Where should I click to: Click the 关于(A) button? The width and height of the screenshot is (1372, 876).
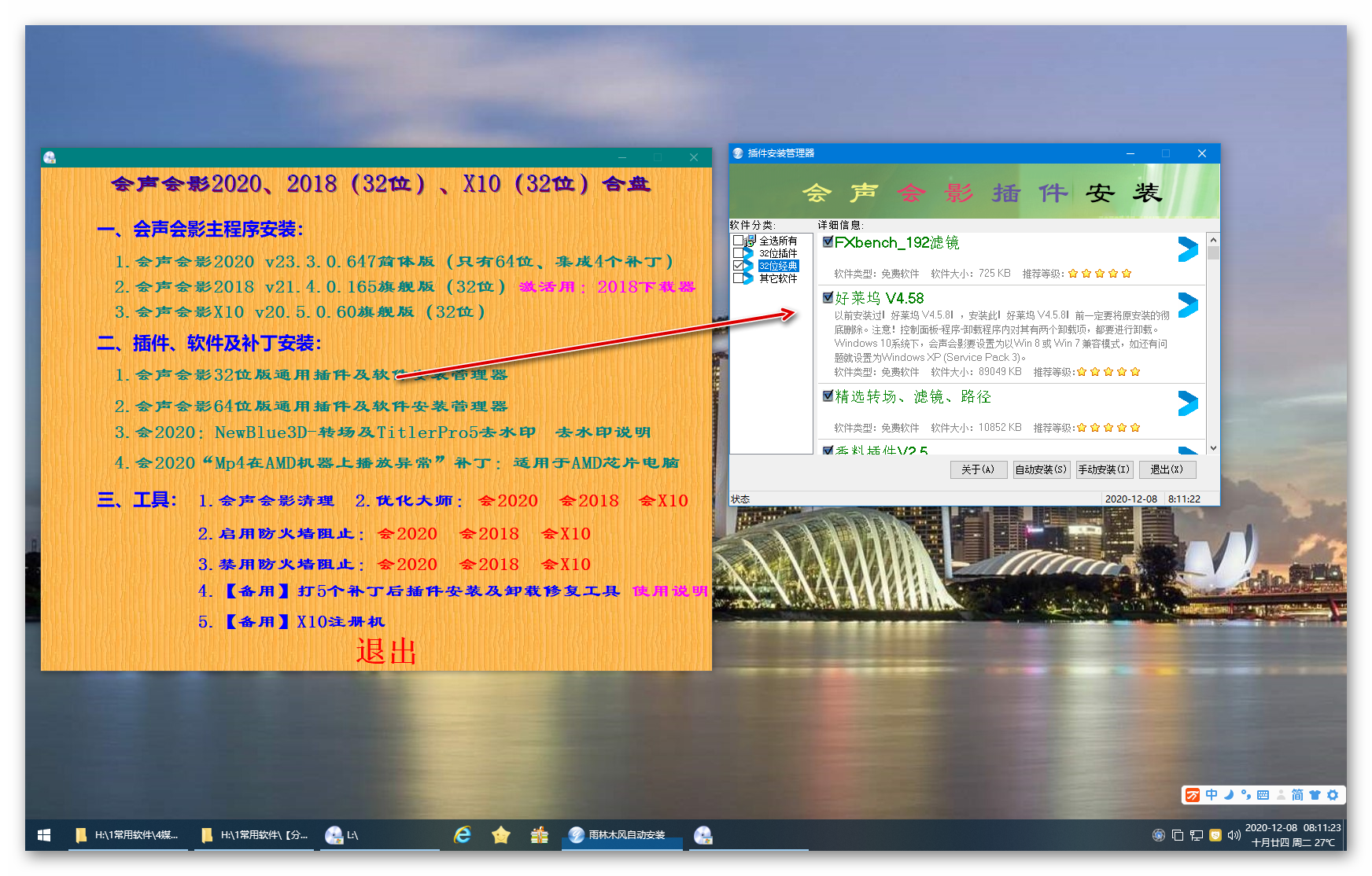[x=978, y=469]
